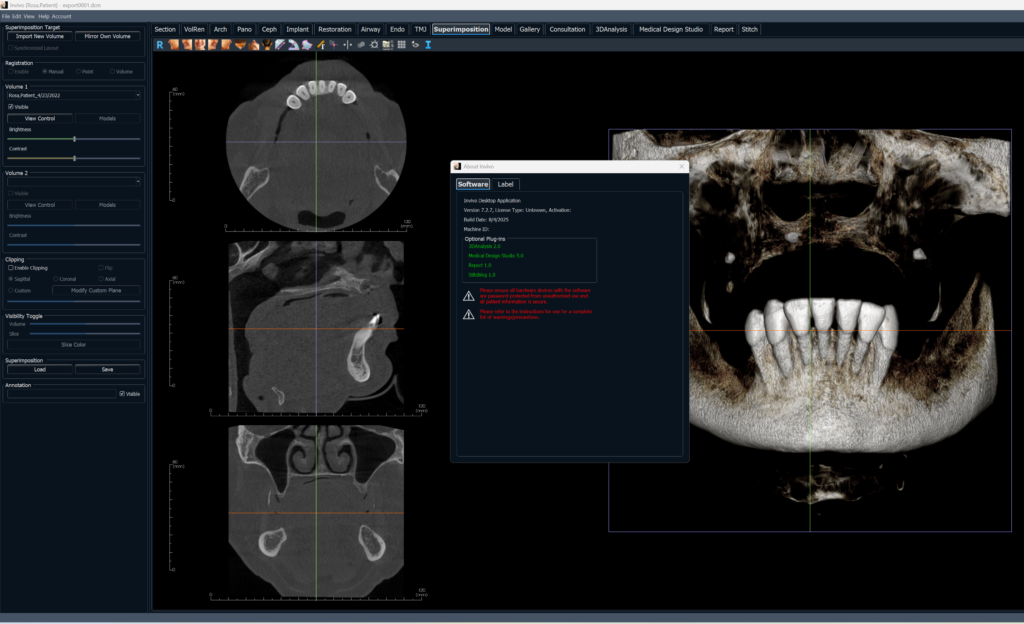Switch to the Ceph tab

269,29
